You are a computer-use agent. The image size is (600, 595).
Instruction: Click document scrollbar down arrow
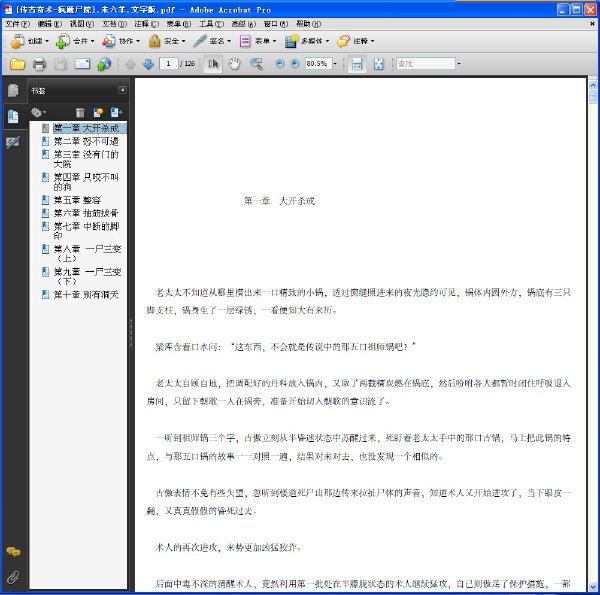tap(593, 586)
